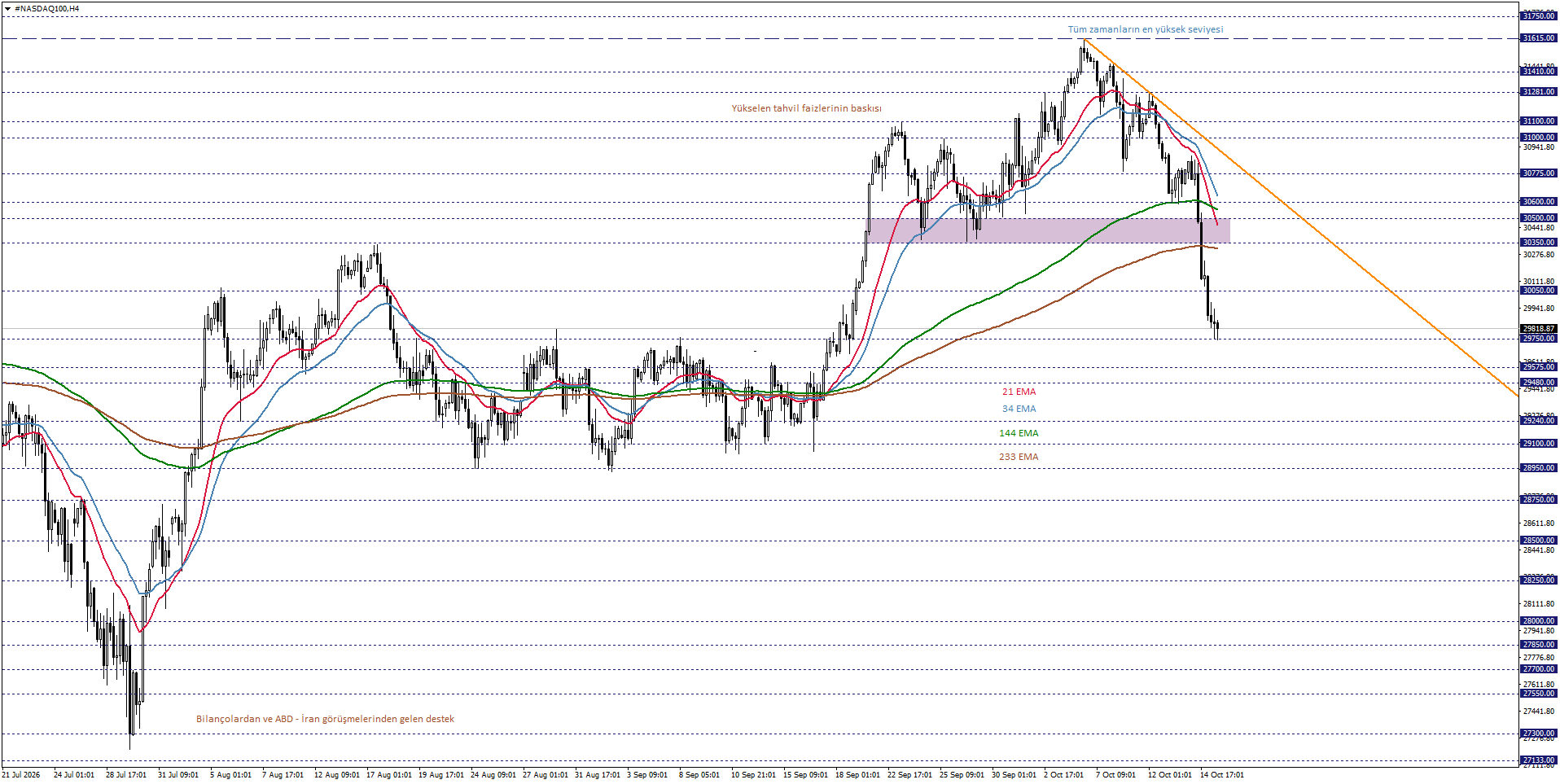Screen dimensions: 1560x784
Task: Click the 27133.00 price level tag
Action: [1538, 760]
